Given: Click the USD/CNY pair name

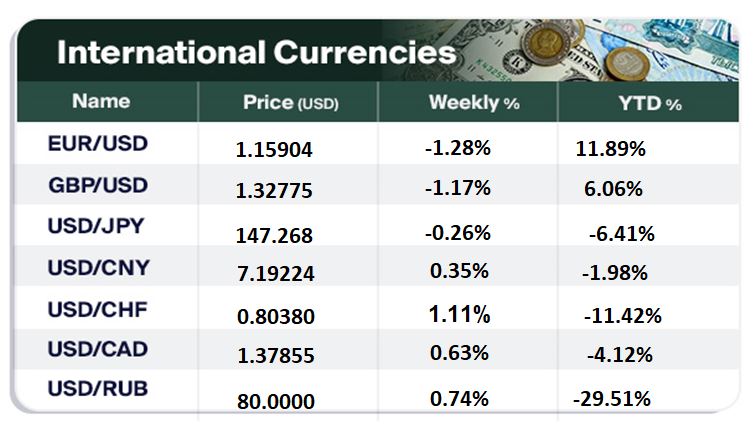Looking at the screenshot, I should tap(98, 267).
